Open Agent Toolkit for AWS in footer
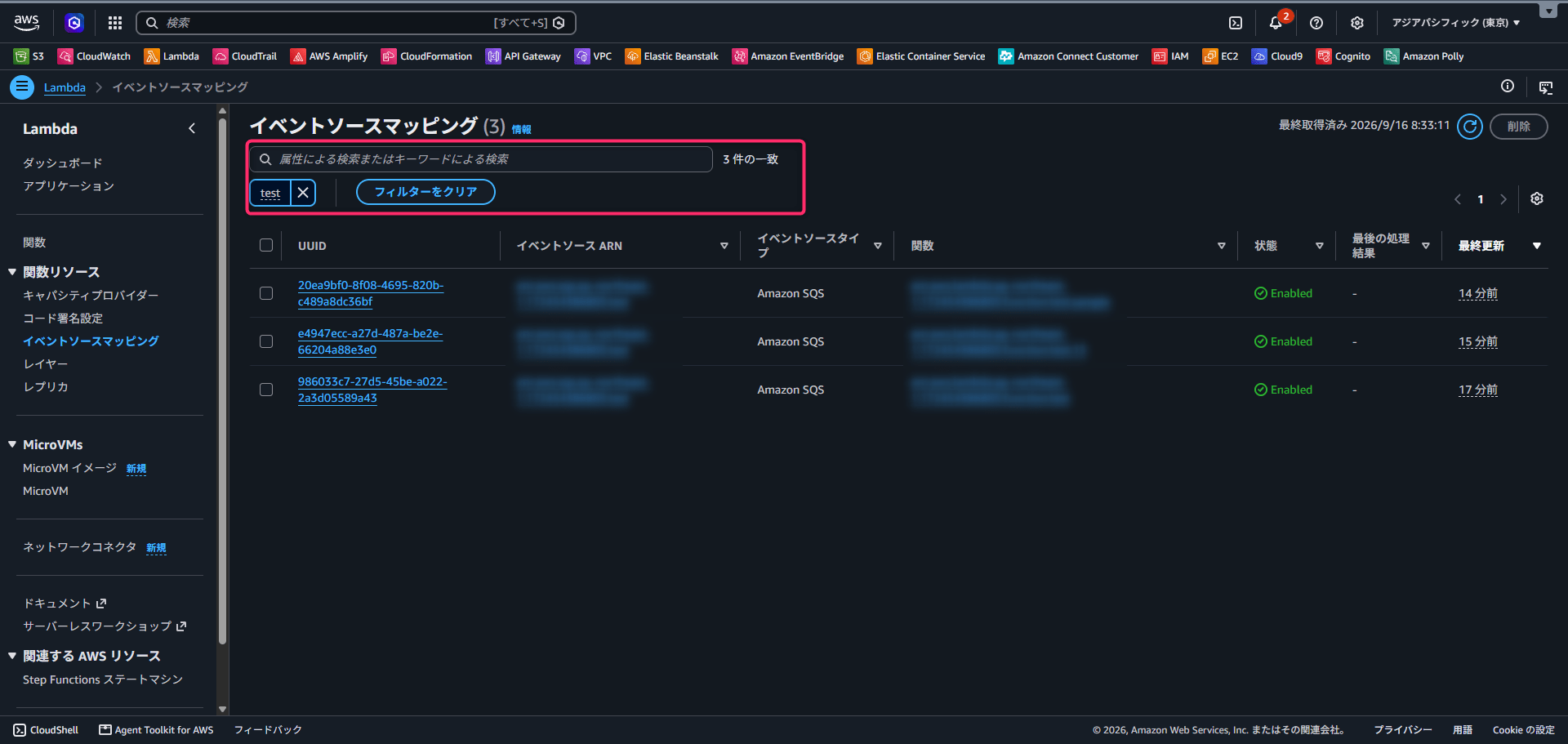Screen dimensions: 1568x744 point(156,730)
